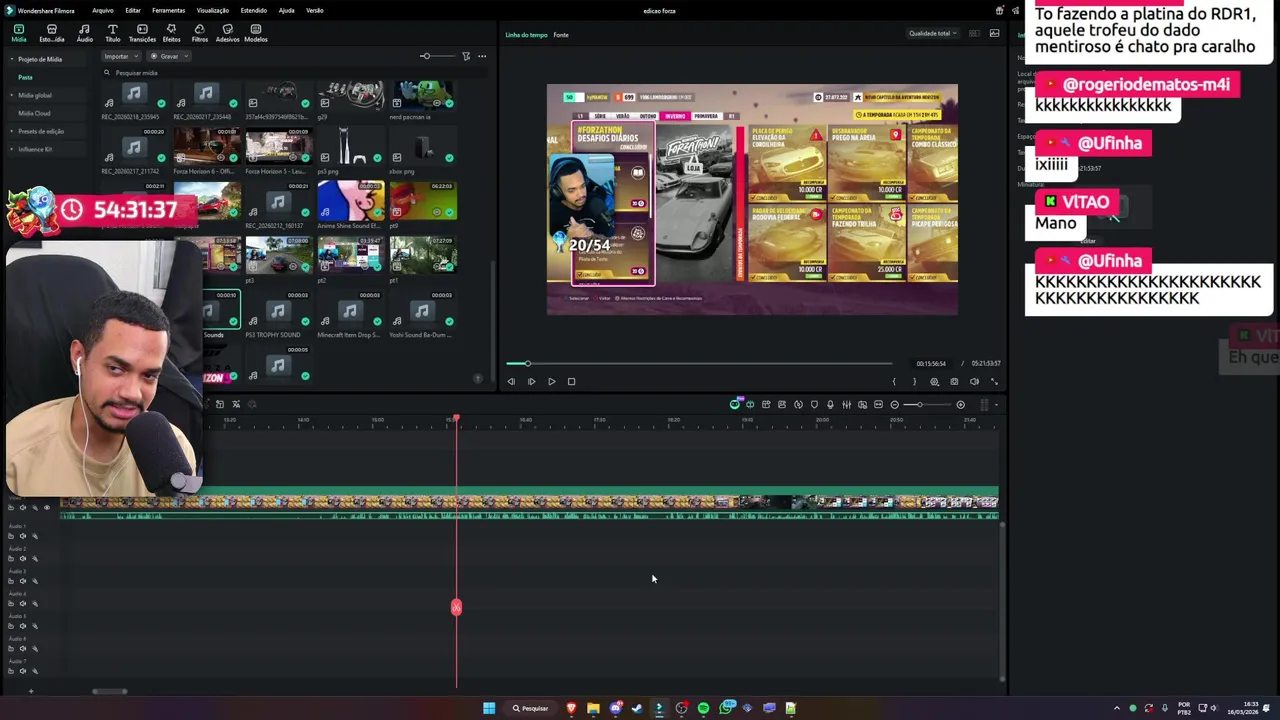Screen dimensions: 1280x720
Task: Switch to the Linha do tempo preview tab
Action: (x=526, y=35)
